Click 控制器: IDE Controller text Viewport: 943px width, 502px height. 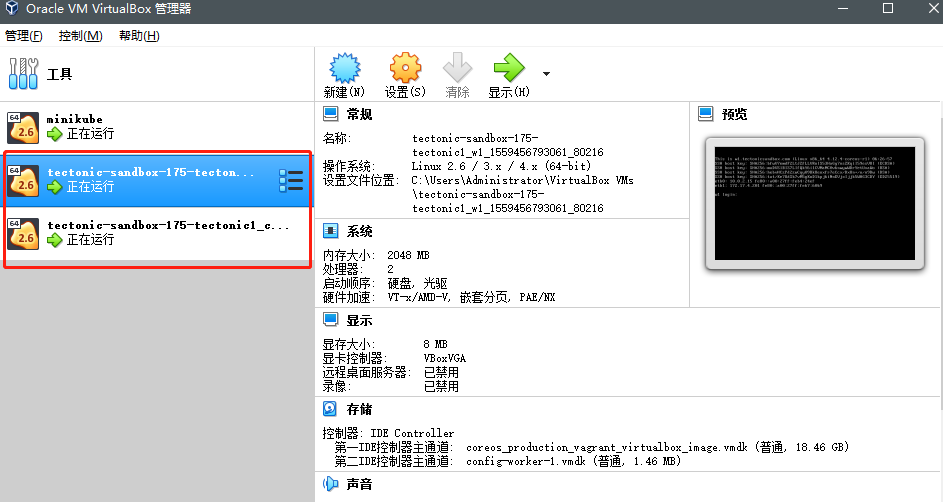point(389,433)
